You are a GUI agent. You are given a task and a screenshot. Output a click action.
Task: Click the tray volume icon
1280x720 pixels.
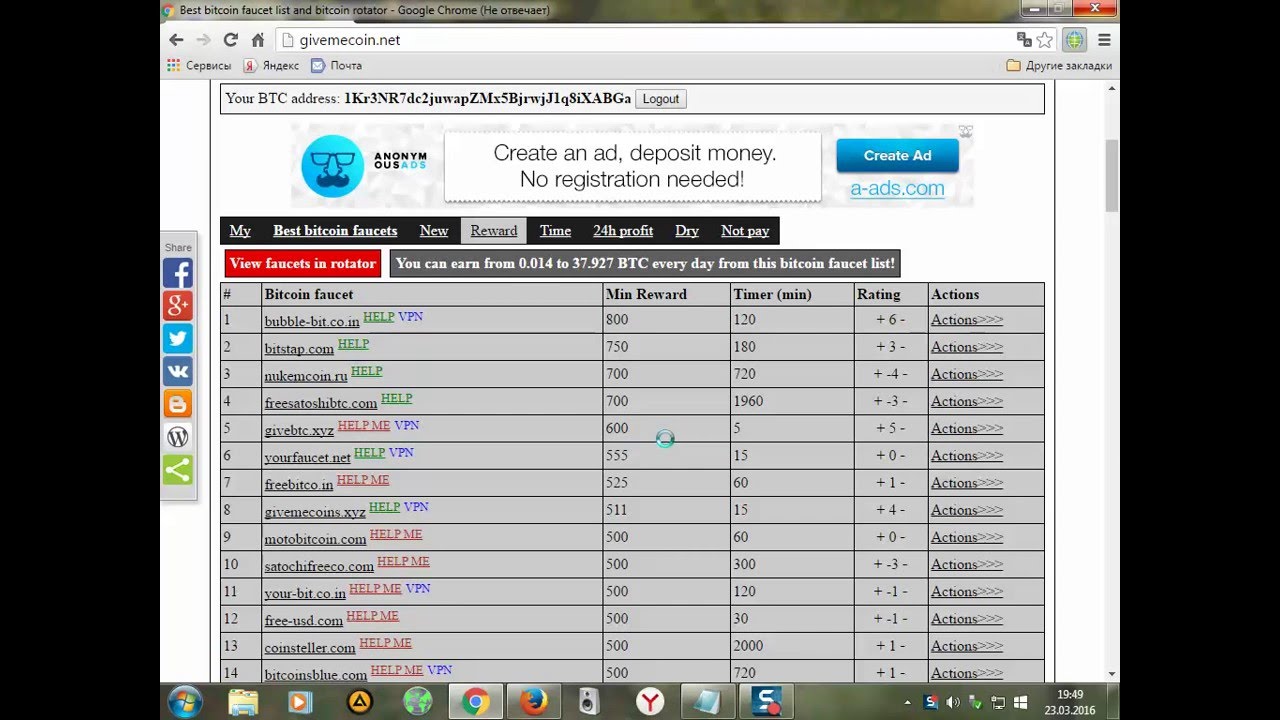click(953, 702)
